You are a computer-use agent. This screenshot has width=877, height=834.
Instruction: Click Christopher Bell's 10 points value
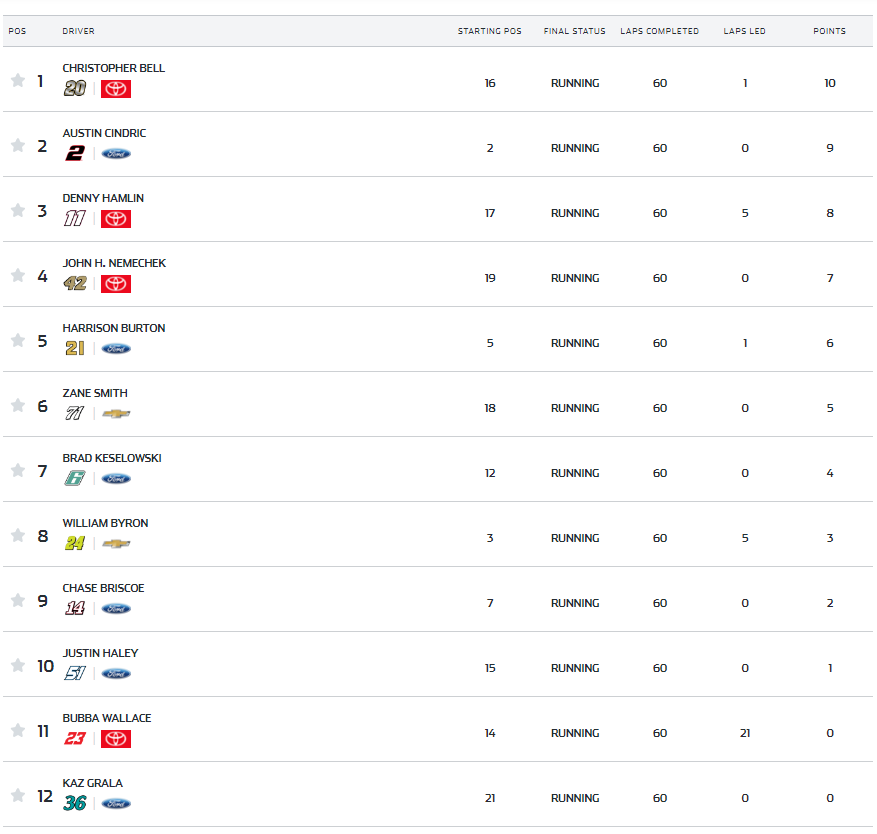tap(829, 83)
